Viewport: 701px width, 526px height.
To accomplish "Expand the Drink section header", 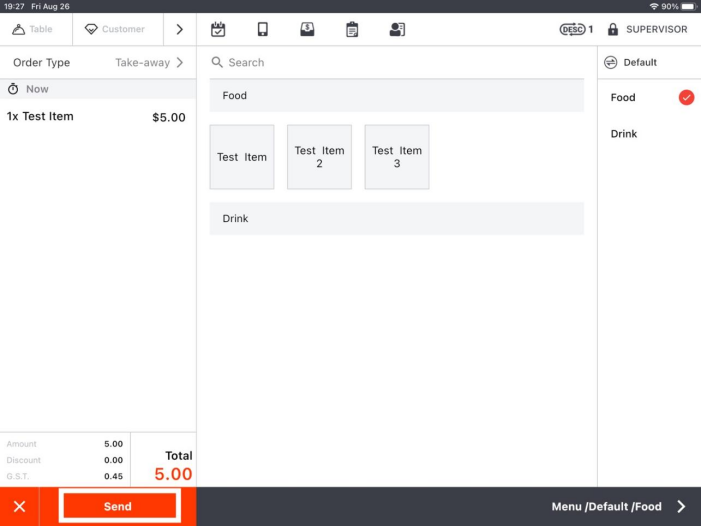I will tap(397, 219).
